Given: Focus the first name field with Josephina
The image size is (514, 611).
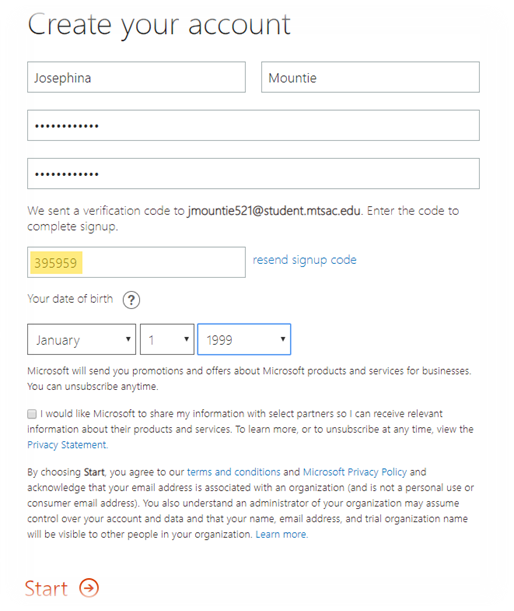Looking at the screenshot, I should (x=136, y=77).
